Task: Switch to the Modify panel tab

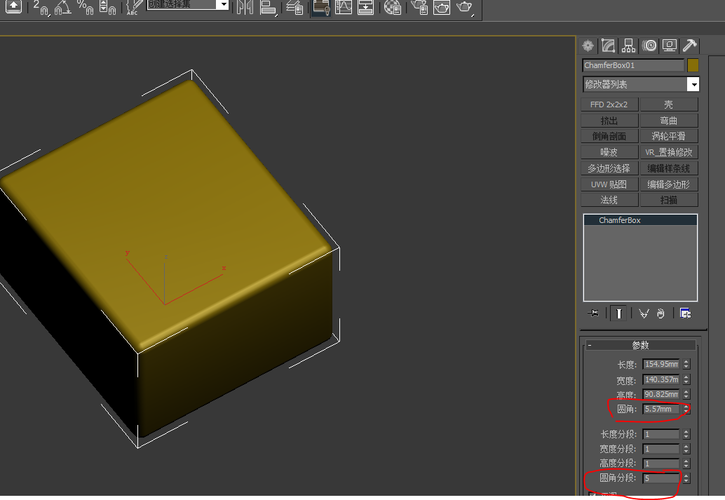Action: (608, 45)
